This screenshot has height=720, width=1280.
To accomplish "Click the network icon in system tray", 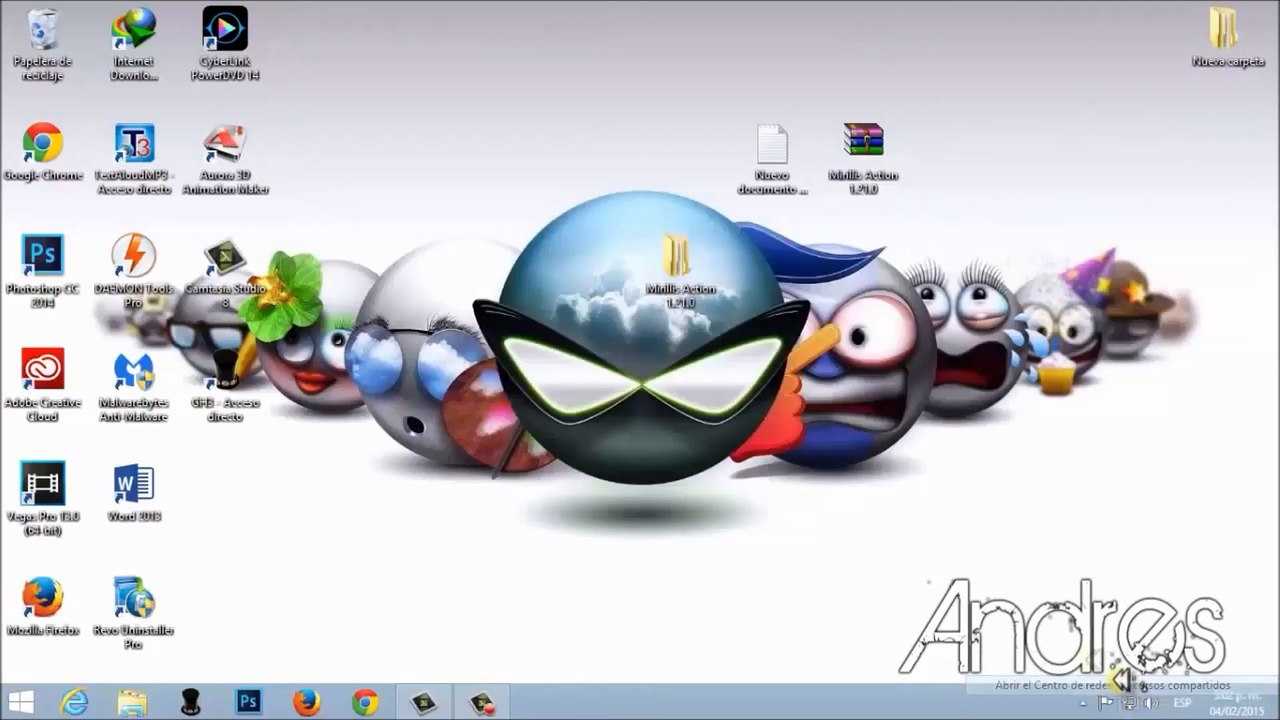I will pyautogui.click(x=1128, y=703).
